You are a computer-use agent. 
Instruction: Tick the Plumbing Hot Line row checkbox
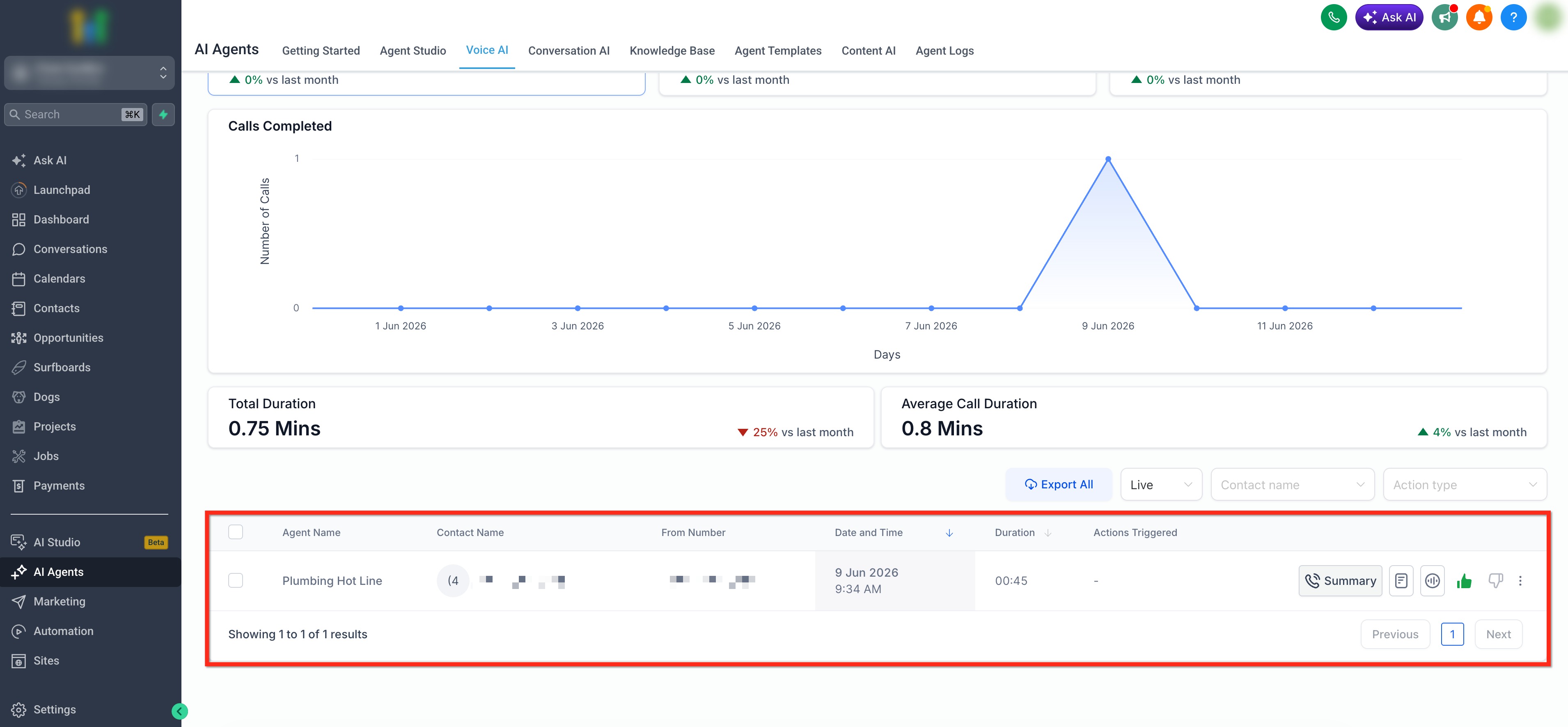pos(236,580)
